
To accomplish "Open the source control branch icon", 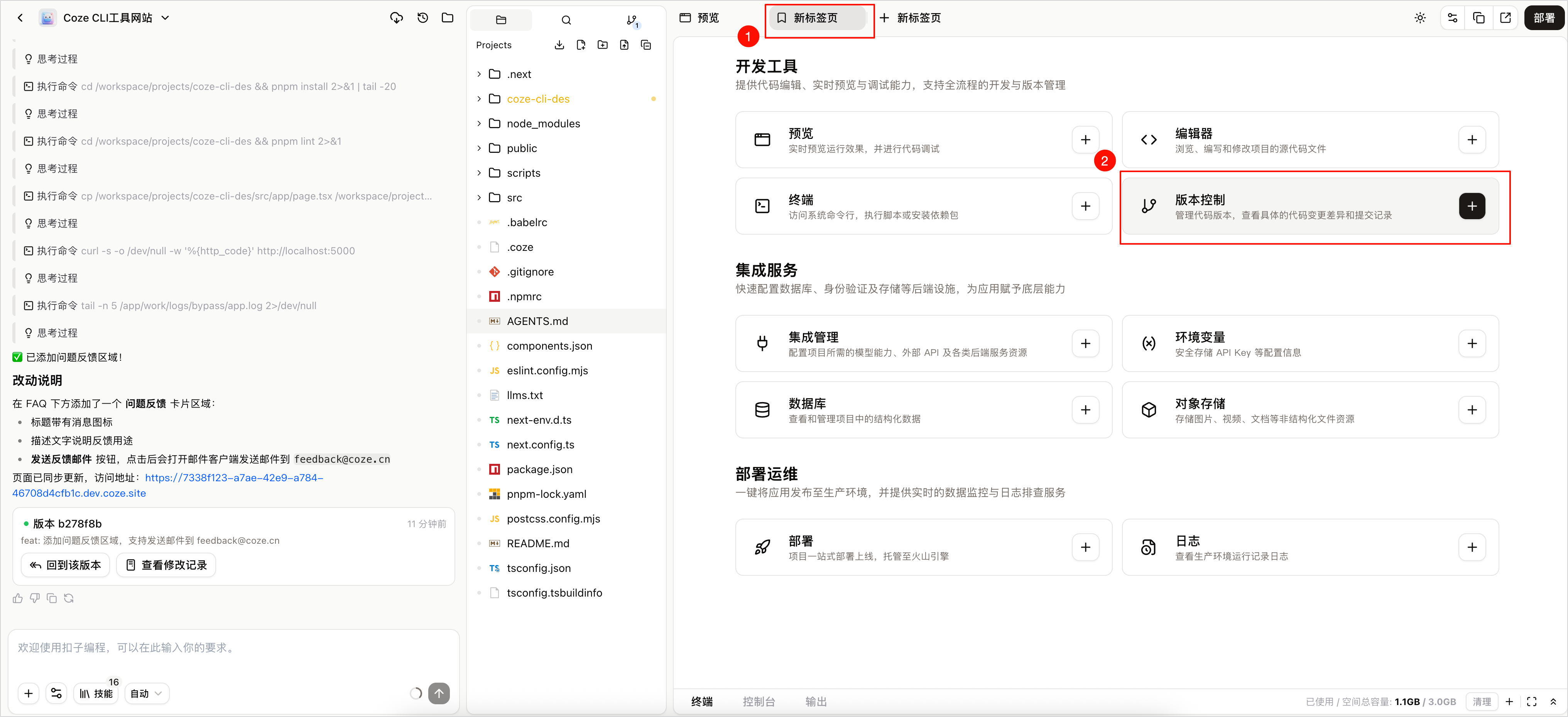I will pos(632,20).
